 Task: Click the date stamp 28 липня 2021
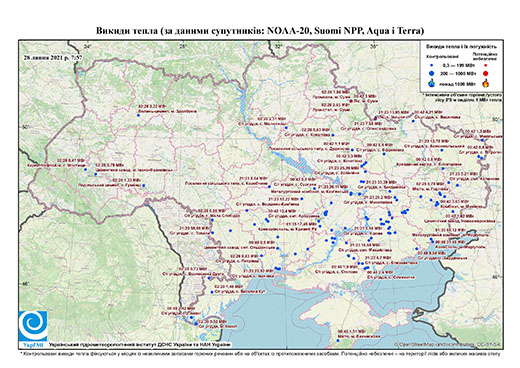pyautogui.click(x=53, y=57)
